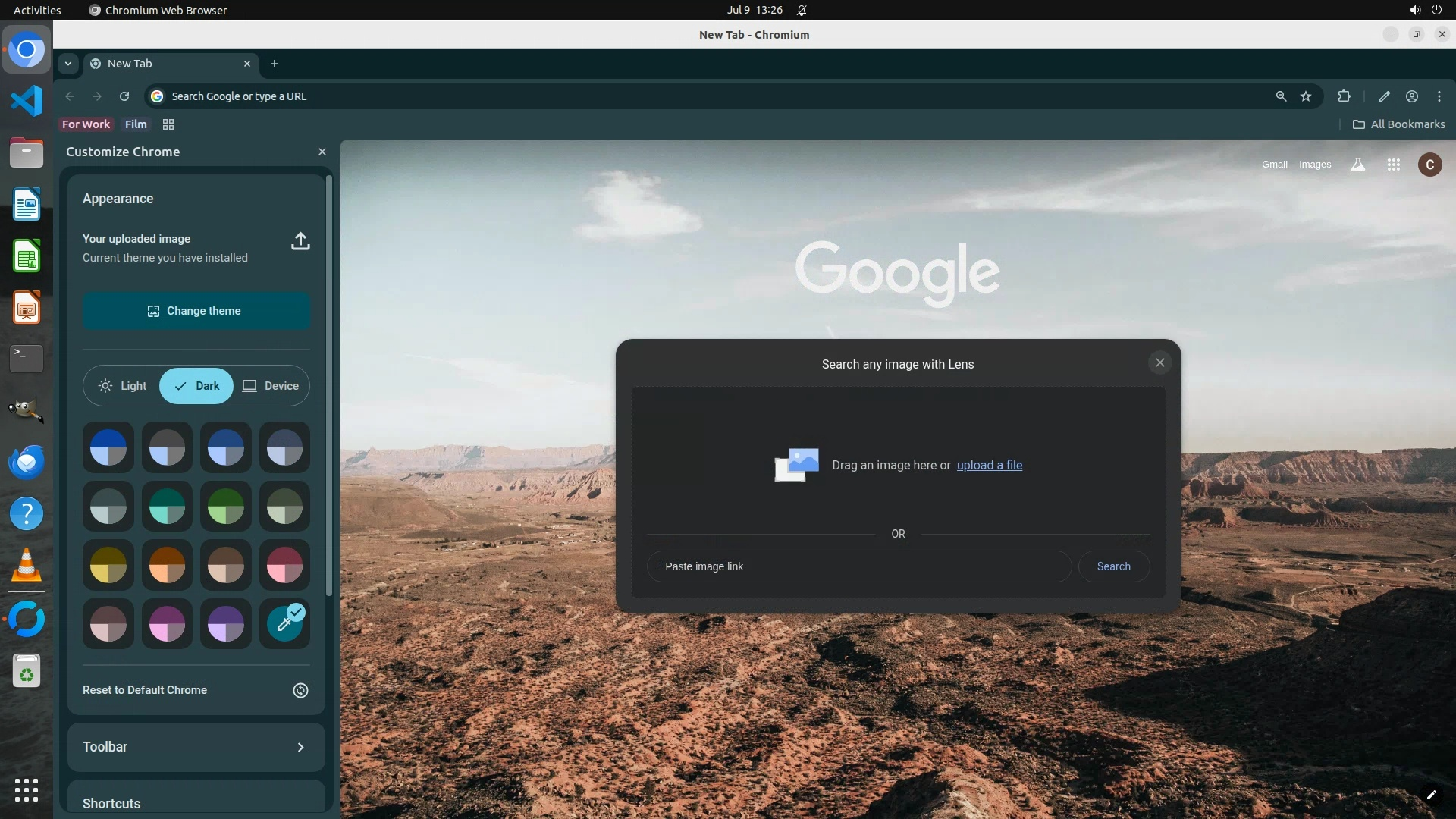Click the upload a file link
The height and width of the screenshot is (819, 1456).
[x=989, y=465]
